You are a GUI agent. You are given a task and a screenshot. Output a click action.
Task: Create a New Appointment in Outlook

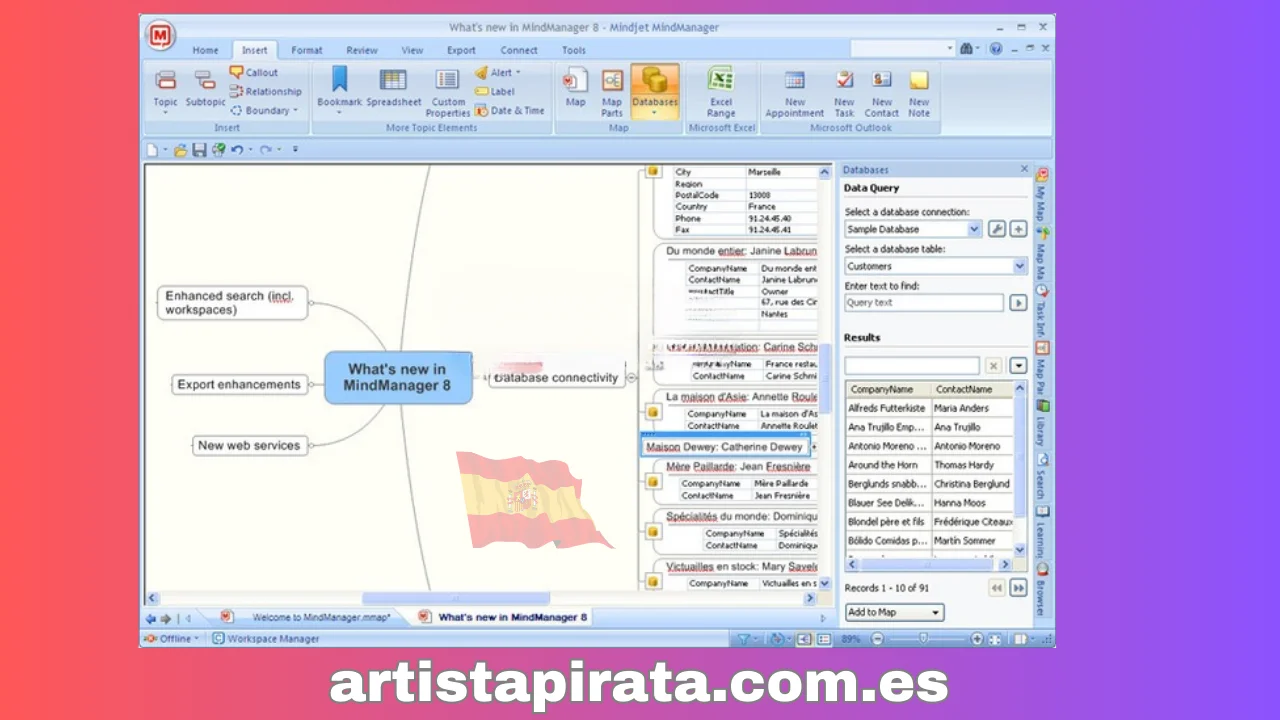[x=795, y=93]
